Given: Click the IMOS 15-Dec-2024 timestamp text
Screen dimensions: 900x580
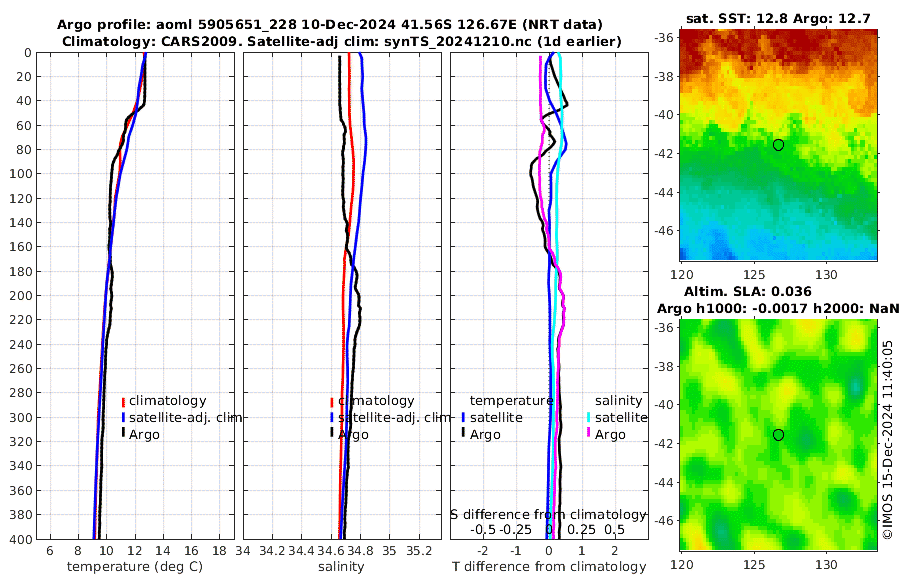Looking at the screenshot, I should [x=888, y=439].
